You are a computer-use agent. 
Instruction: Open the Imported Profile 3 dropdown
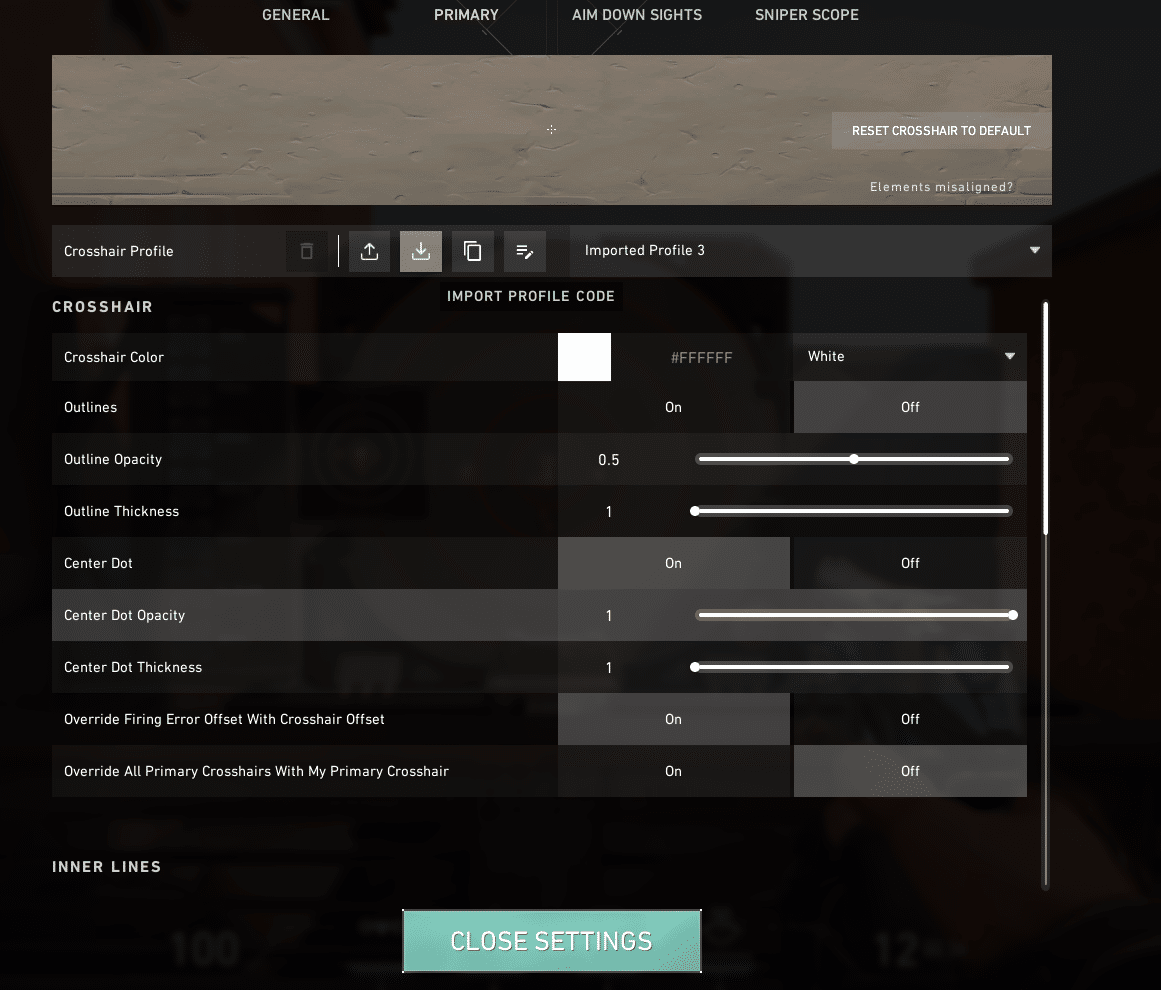click(x=810, y=251)
